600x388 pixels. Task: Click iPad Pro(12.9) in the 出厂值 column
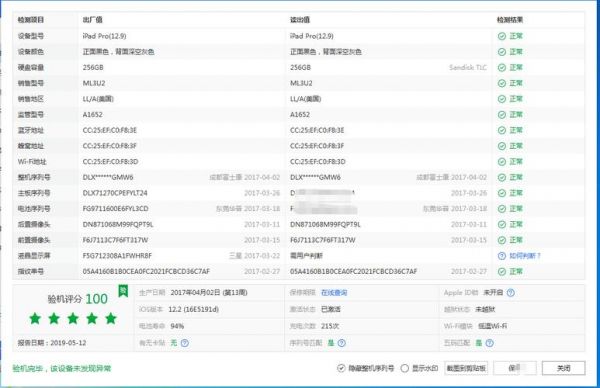[104, 36]
